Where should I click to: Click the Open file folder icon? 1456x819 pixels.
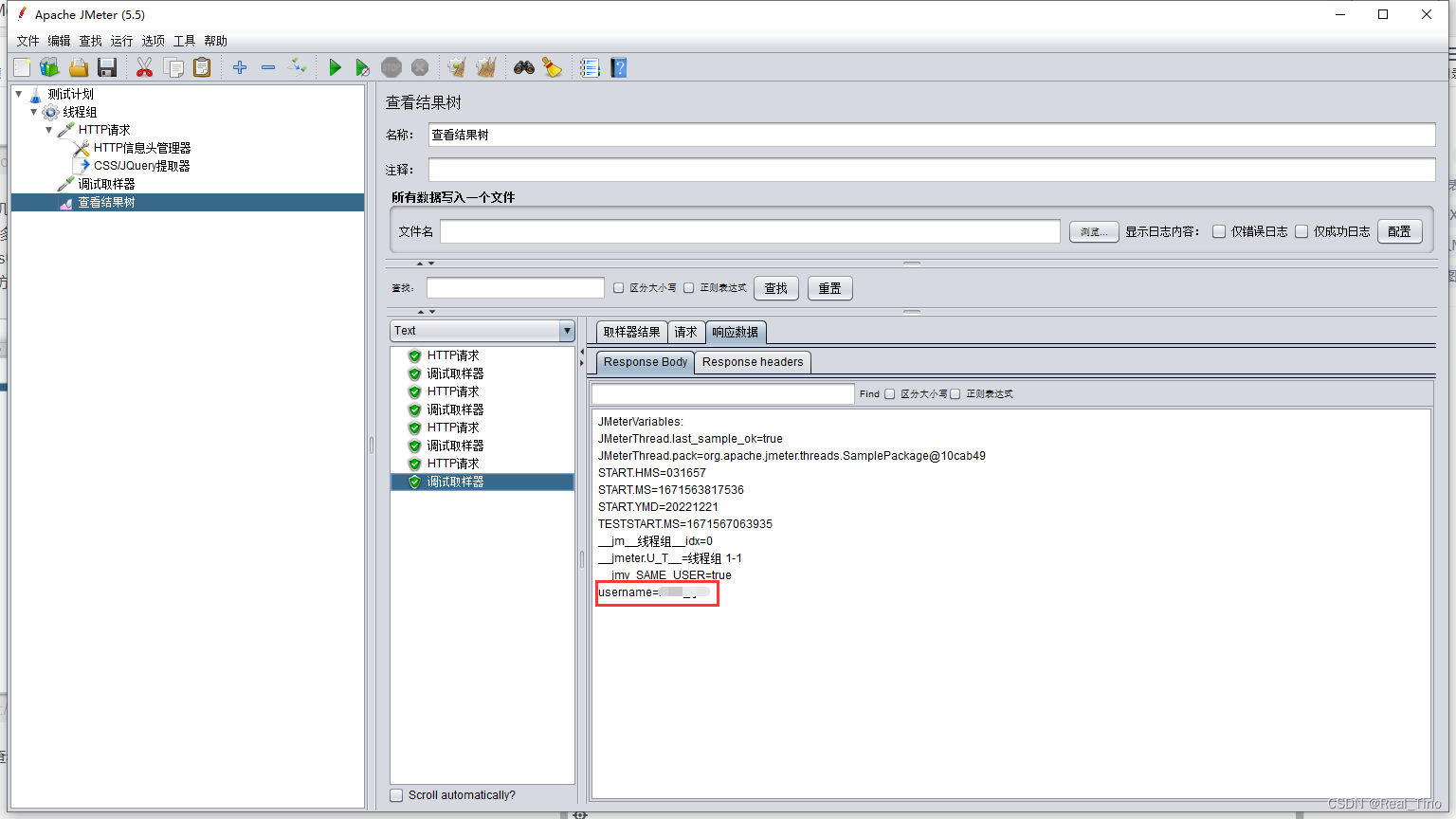pyautogui.click(x=79, y=67)
